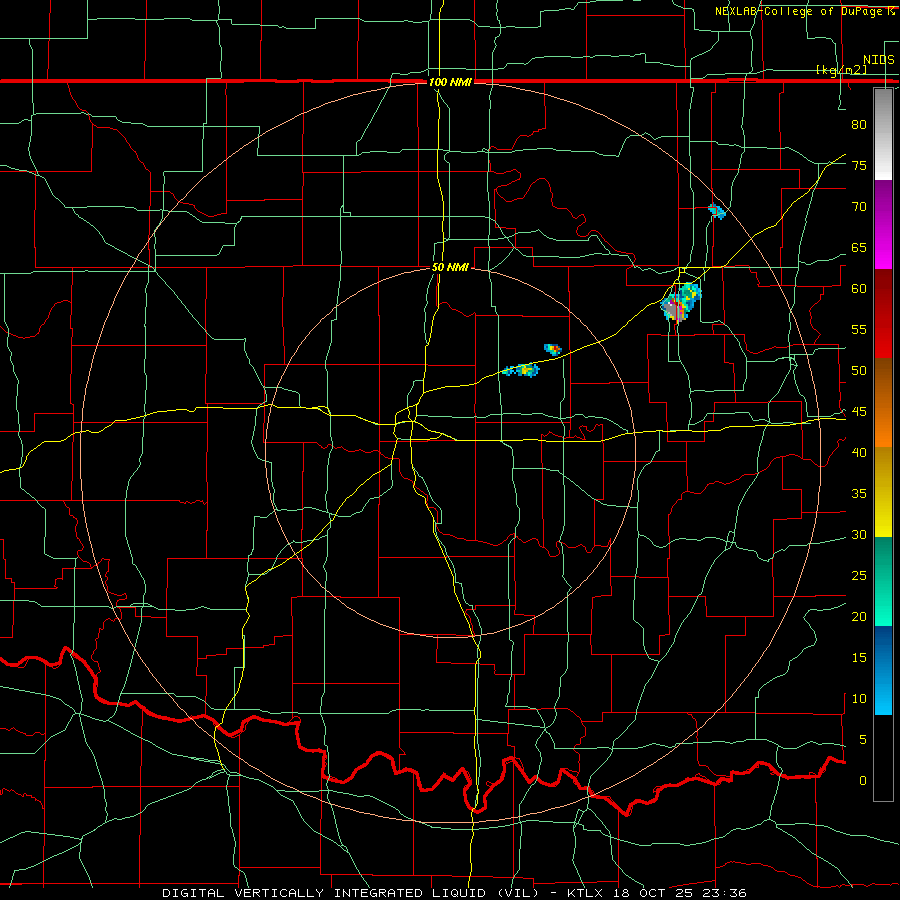
Task: Click the 70 value on the legend
Action: point(859,207)
